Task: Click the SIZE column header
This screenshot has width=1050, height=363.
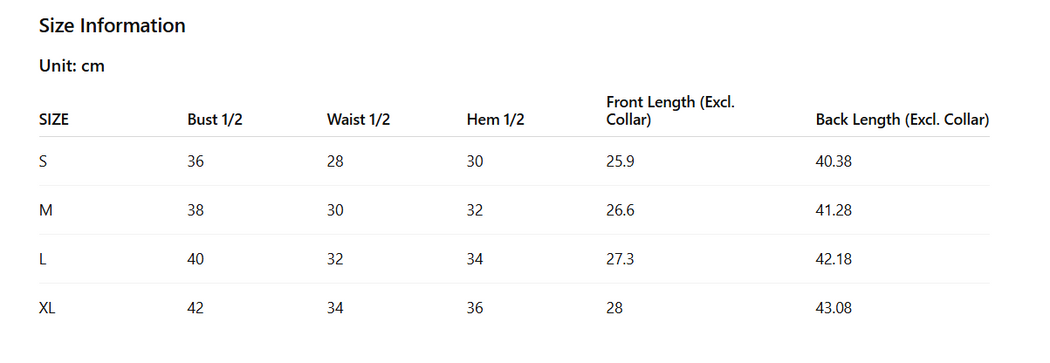Action: coord(54,120)
